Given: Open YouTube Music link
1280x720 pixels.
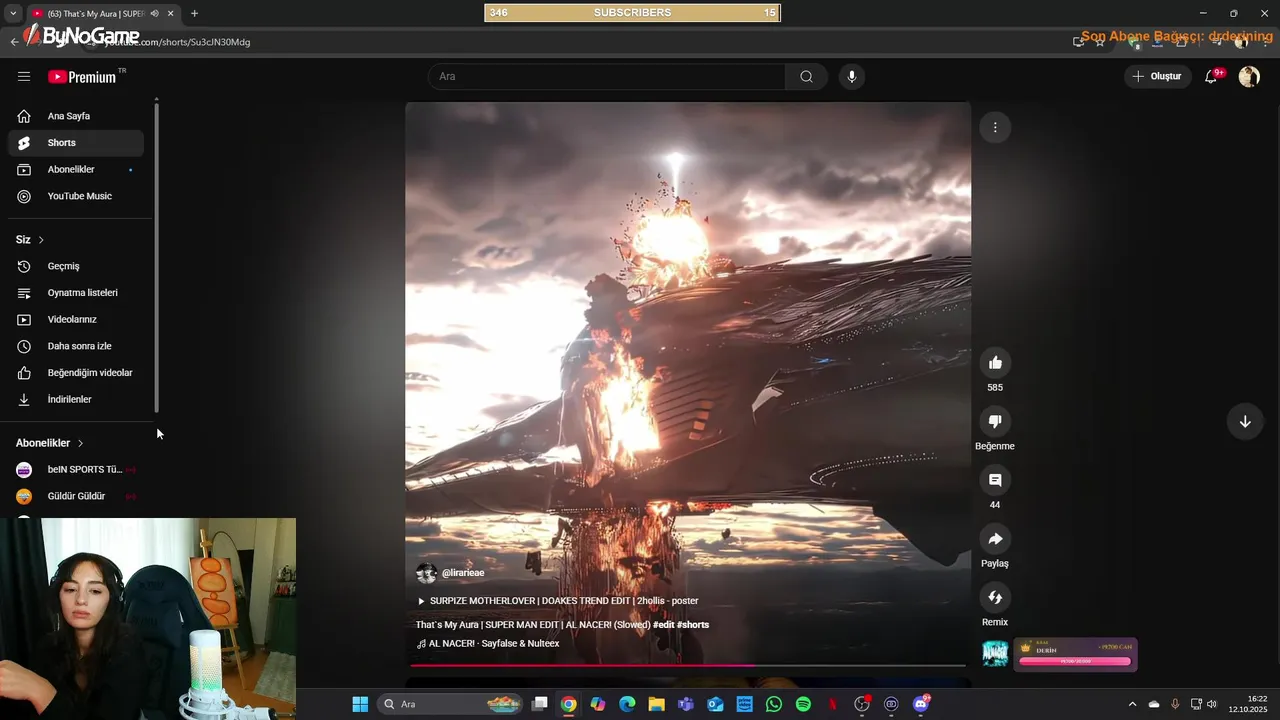Looking at the screenshot, I should pos(76,196).
